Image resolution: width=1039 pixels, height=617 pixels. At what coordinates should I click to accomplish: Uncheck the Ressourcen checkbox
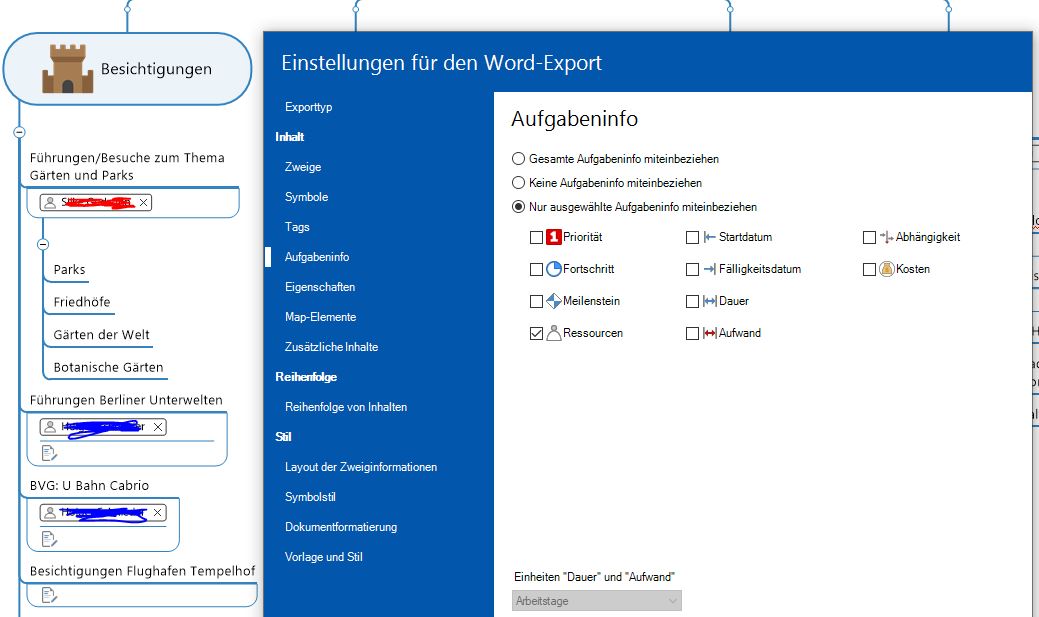(536, 334)
